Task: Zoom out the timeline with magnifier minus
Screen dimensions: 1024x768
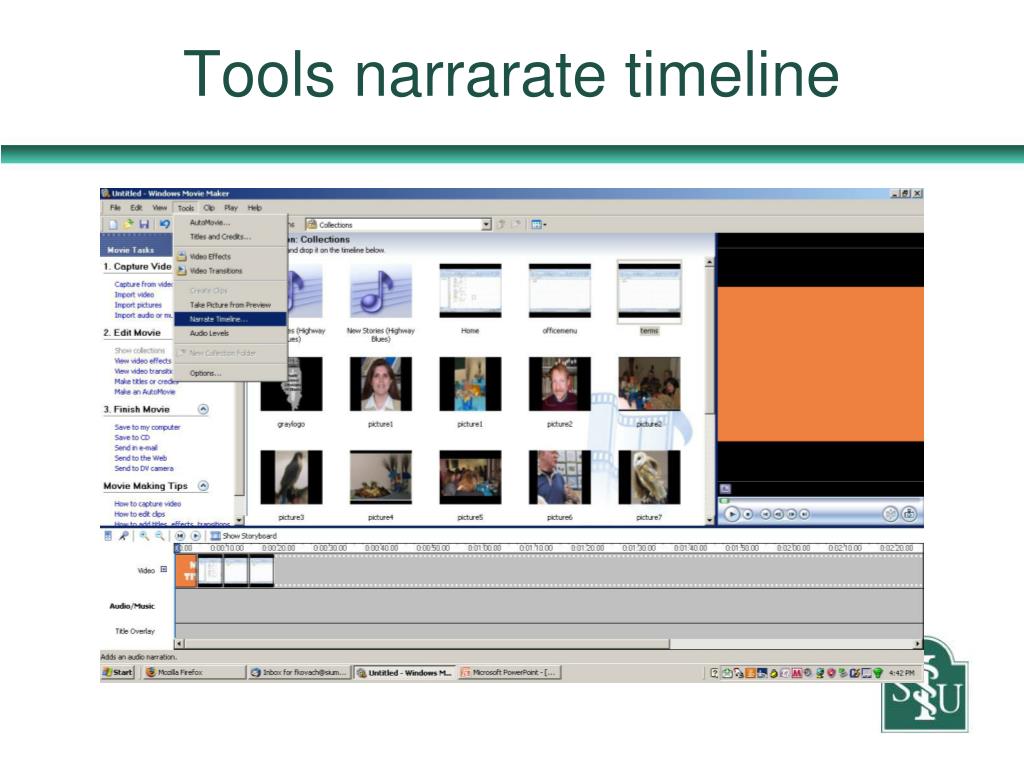Action: (159, 536)
